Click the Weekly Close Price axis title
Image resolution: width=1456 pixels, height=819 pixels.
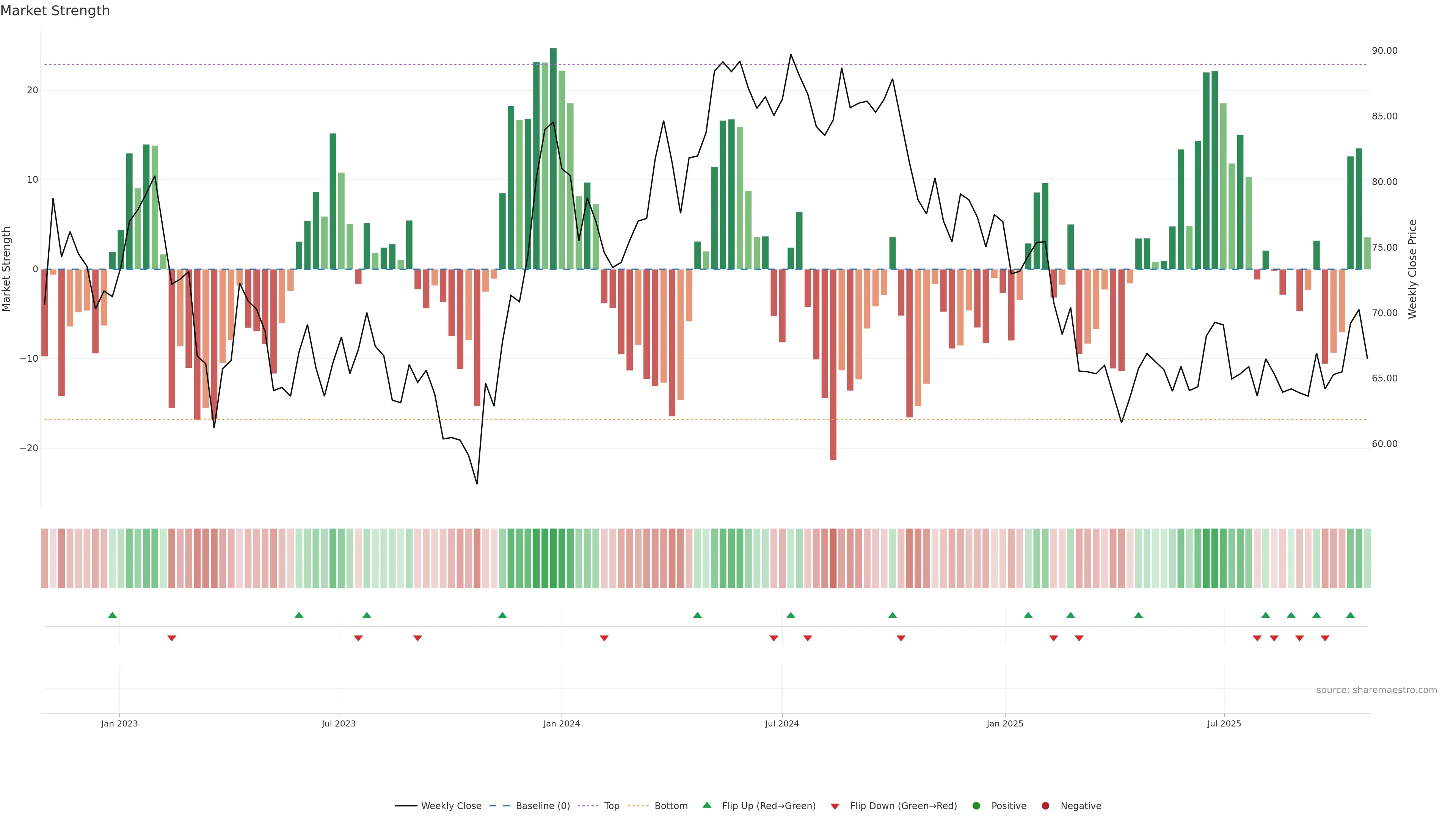(1412, 269)
